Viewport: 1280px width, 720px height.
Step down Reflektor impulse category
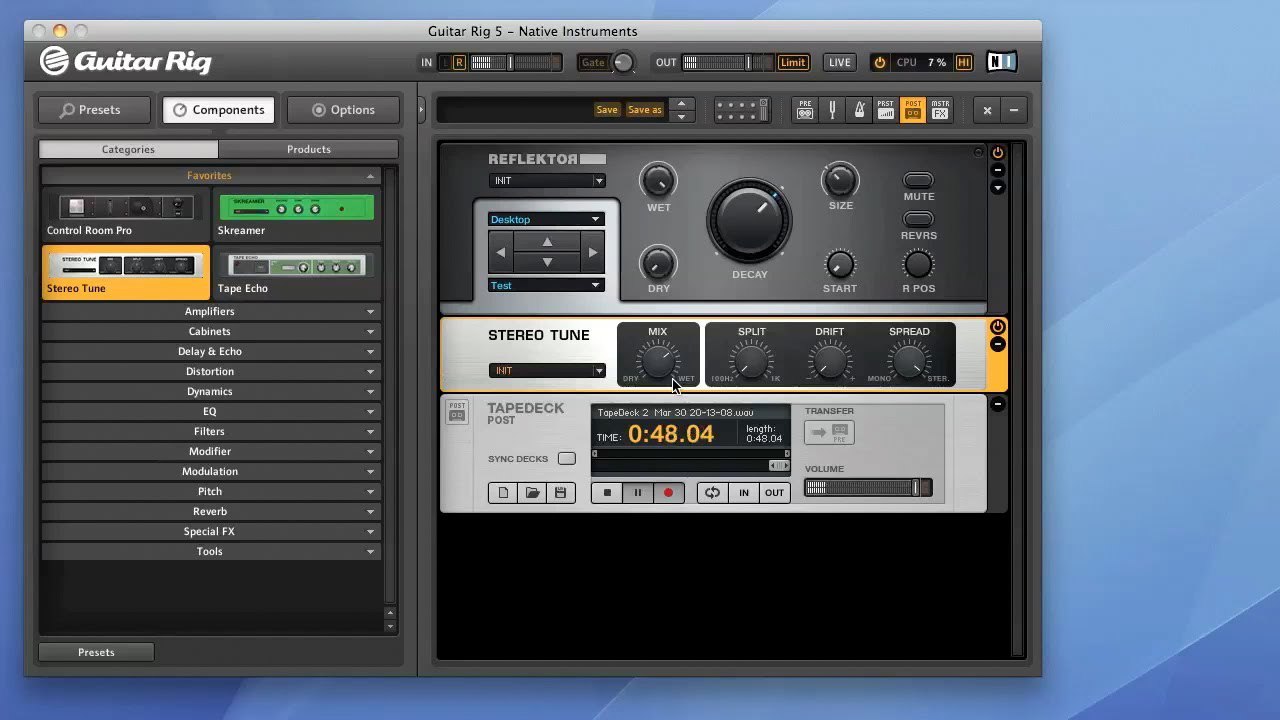click(x=547, y=262)
